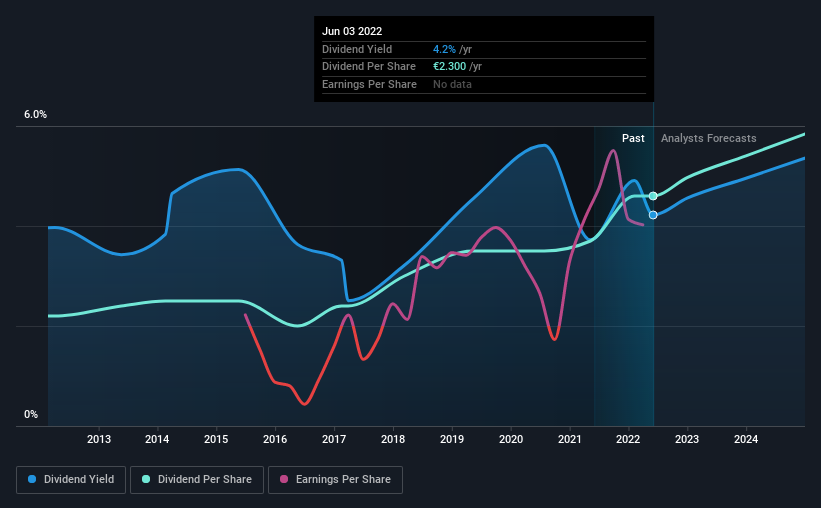
Task: Click the 'No data' earnings value
Action: 452,84
